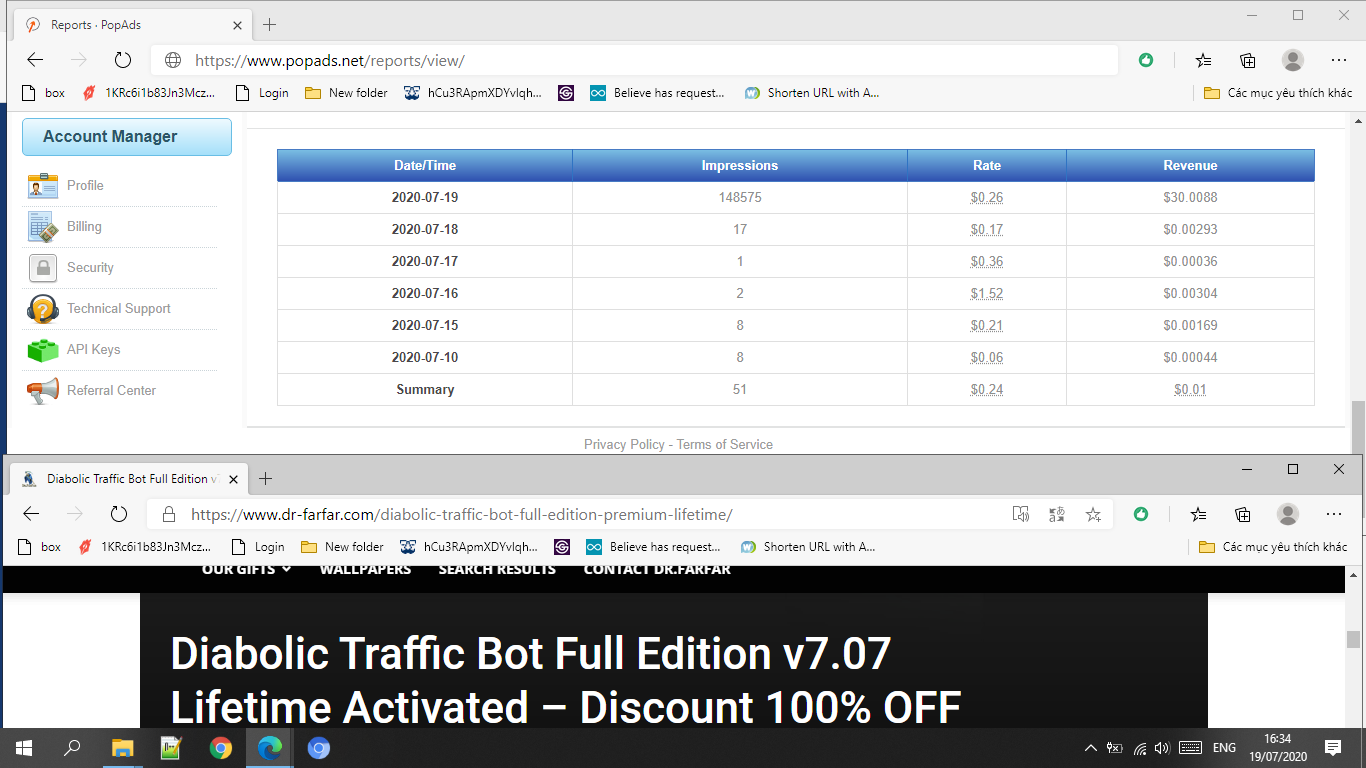This screenshot has width=1366, height=768.
Task: Click purple bookmark icon in PopAds window
Action: tap(565, 93)
